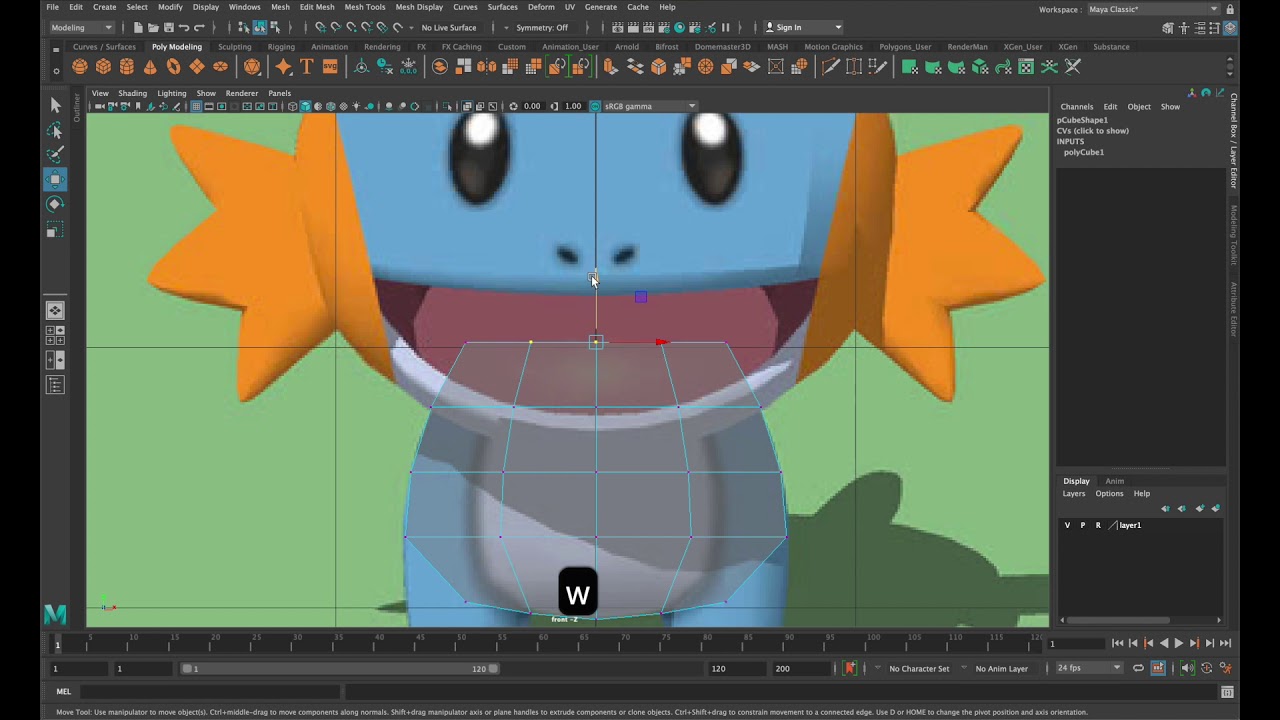
Task: Activate the Rotate tool in Tool Box
Action: coord(55,204)
